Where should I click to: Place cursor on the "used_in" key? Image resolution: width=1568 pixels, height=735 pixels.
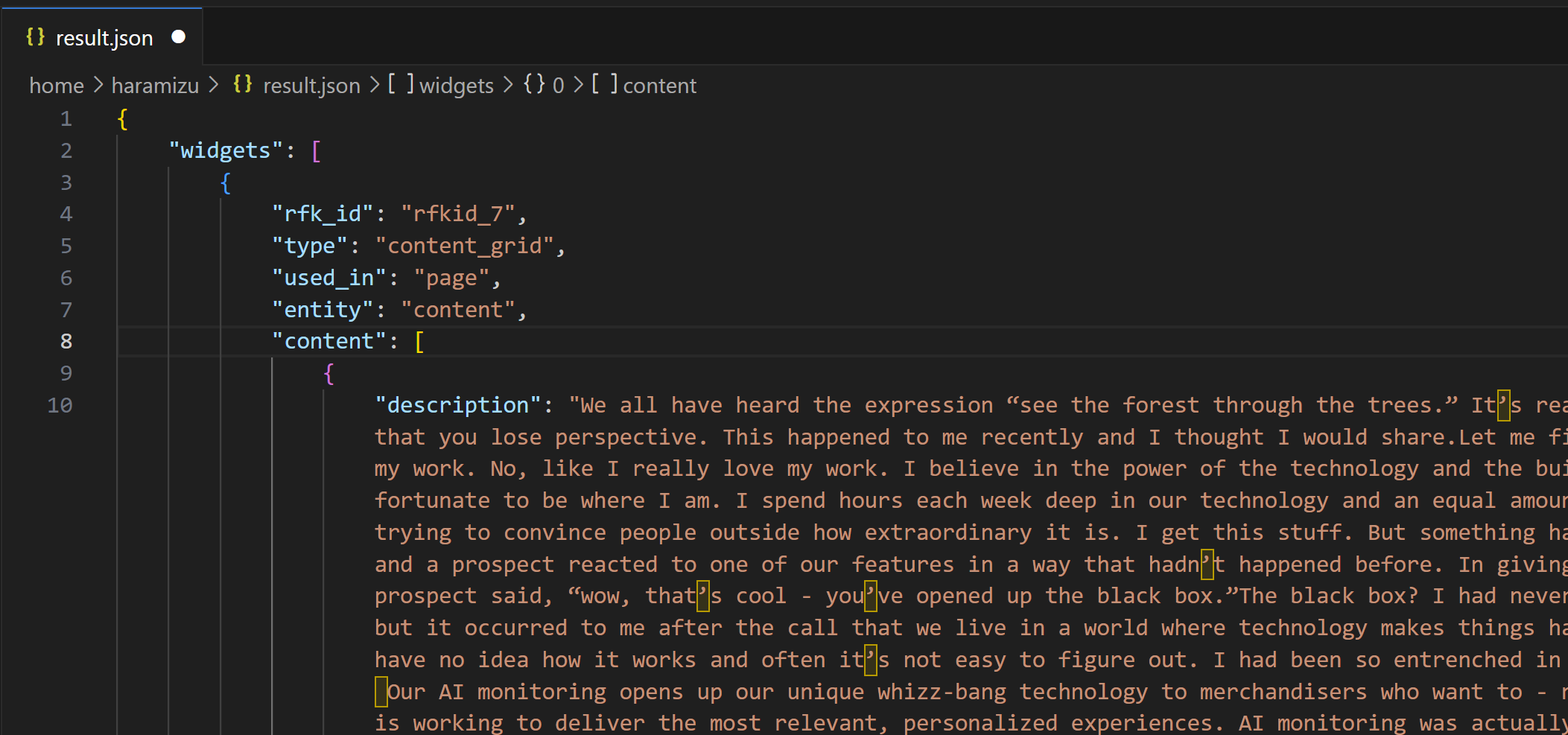pos(328,279)
